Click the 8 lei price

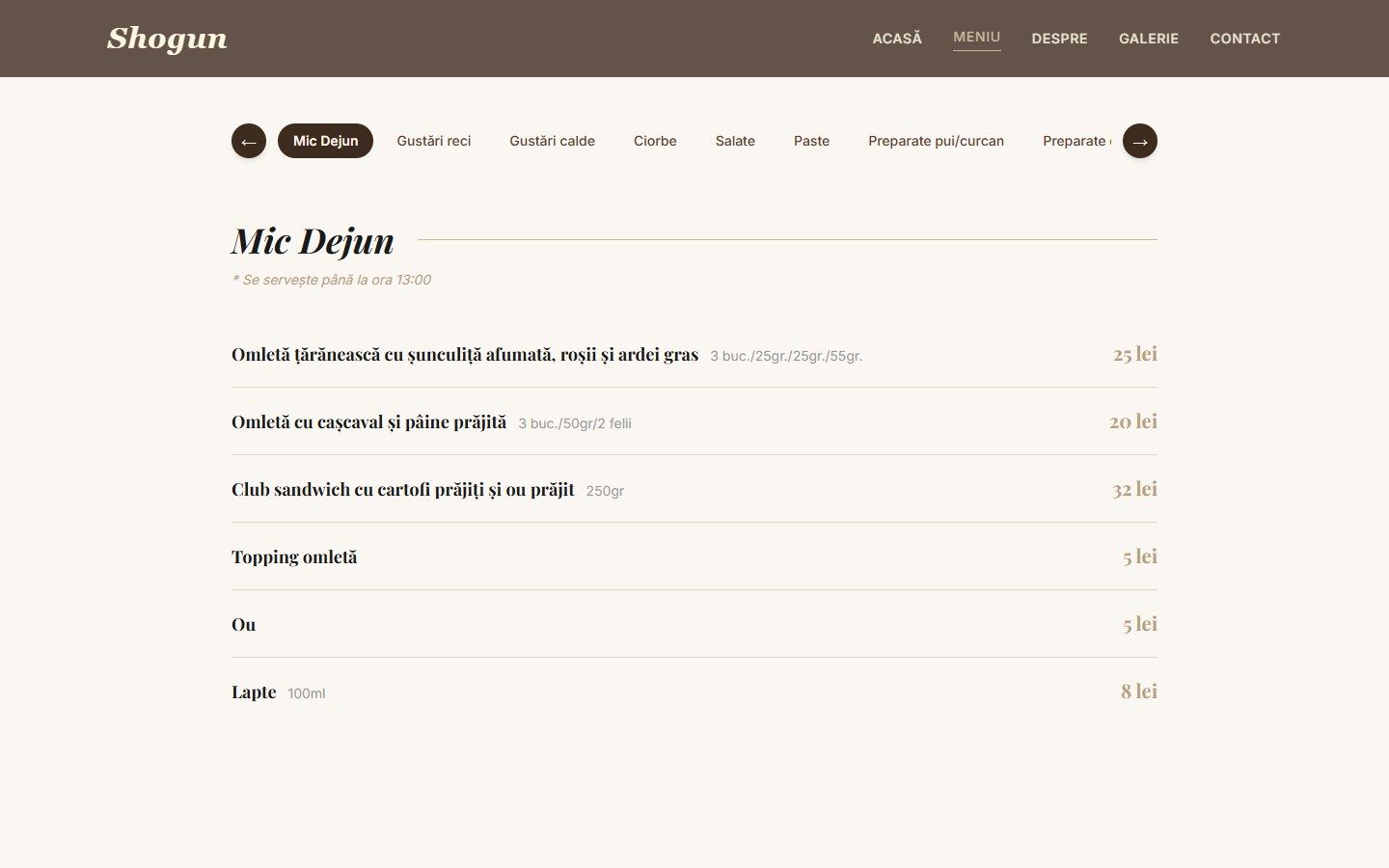click(1139, 692)
